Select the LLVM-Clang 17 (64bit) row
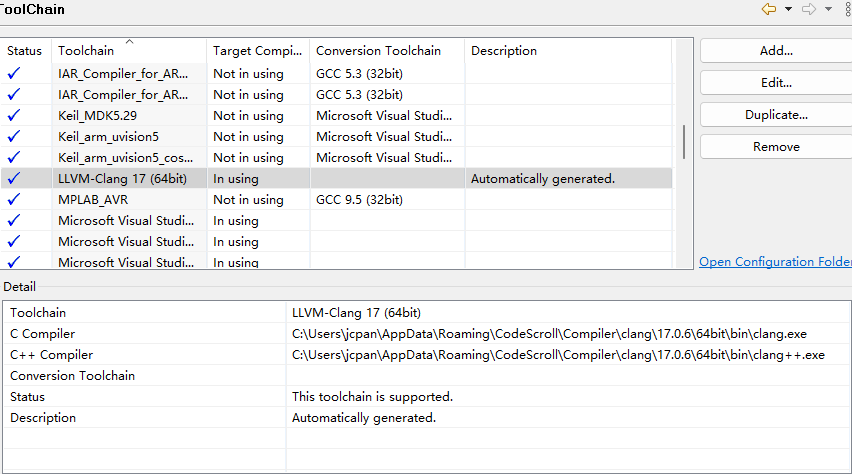Screen dimensions: 852x474 tap(336, 179)
